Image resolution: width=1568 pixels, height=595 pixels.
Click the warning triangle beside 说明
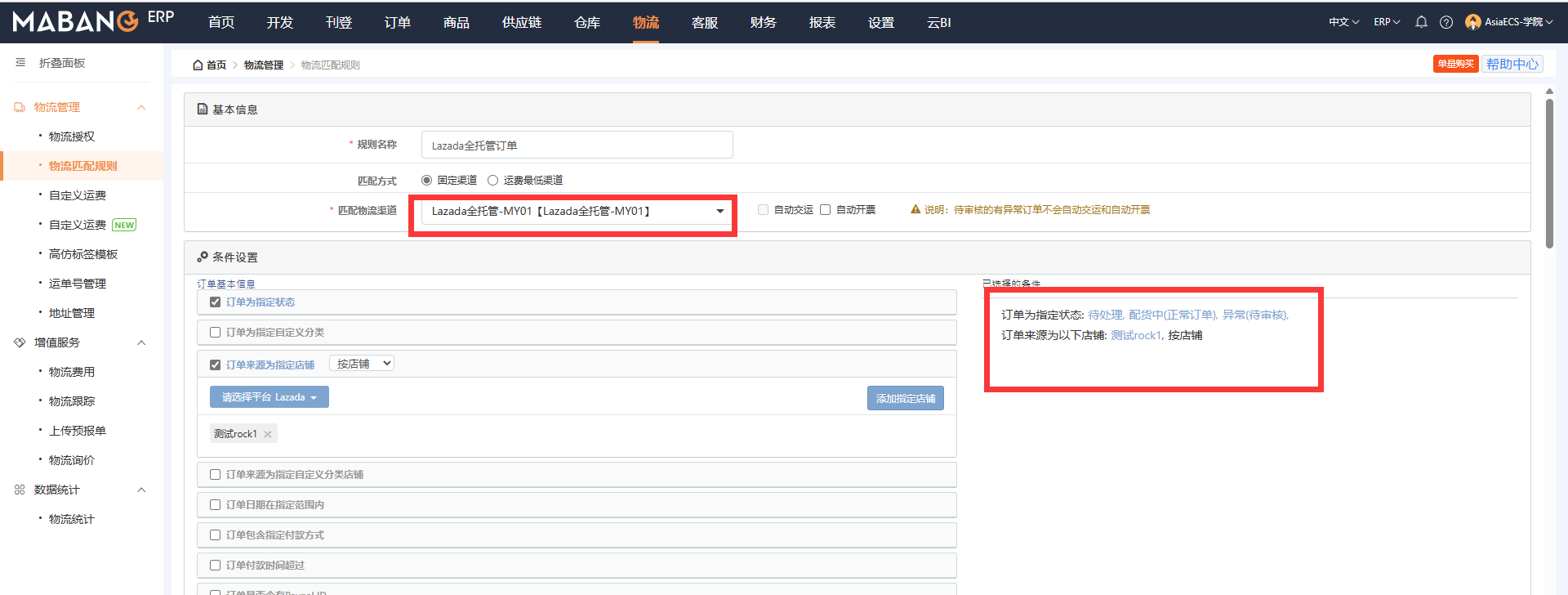tap(915, 209)
